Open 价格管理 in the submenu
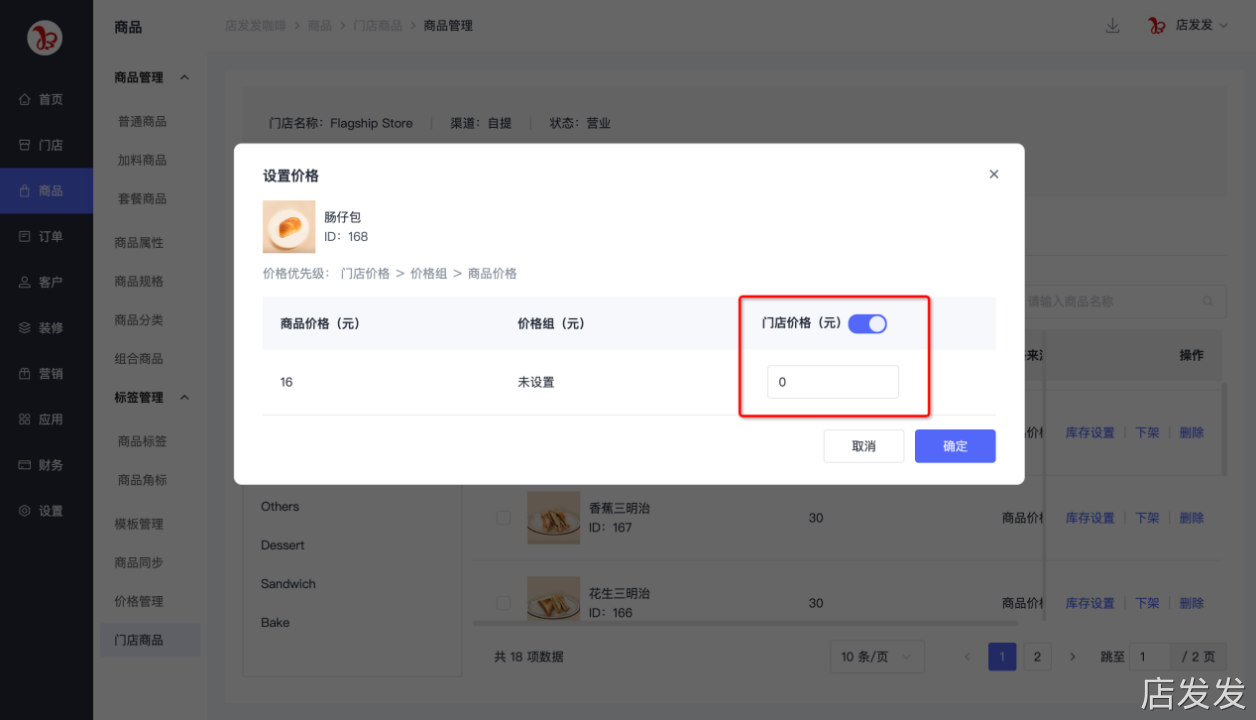 click(x=139, y=601)
